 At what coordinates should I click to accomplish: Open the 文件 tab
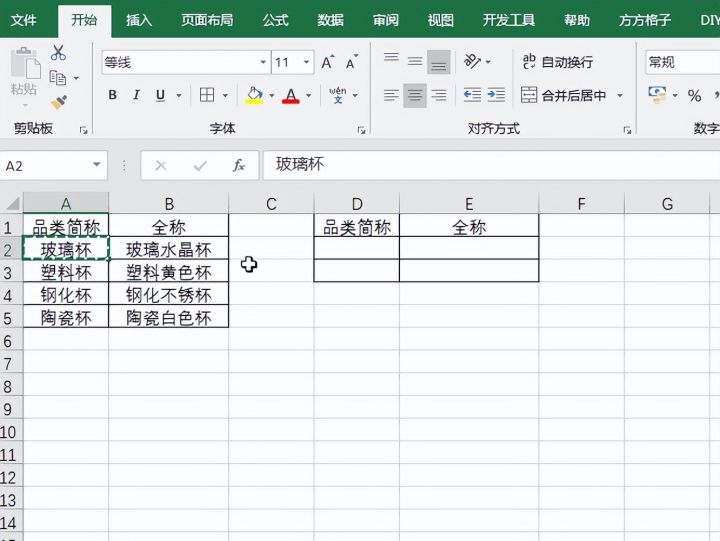coord(23,20)
